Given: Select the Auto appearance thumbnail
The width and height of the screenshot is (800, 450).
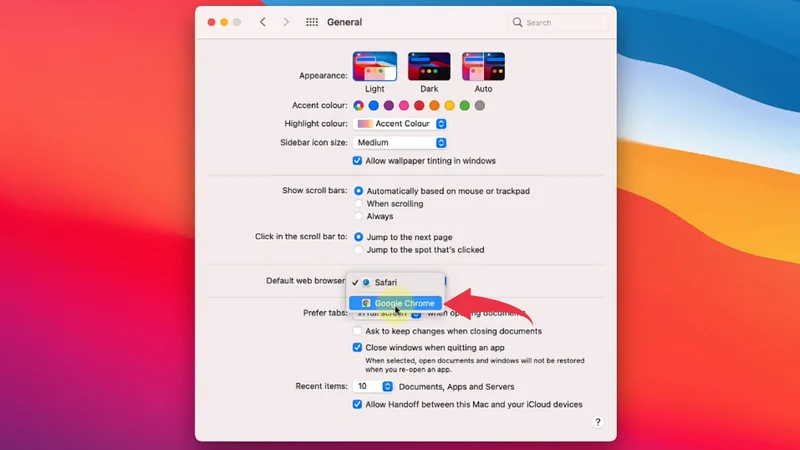Looking at the screenshot, I should coord(483,66).
